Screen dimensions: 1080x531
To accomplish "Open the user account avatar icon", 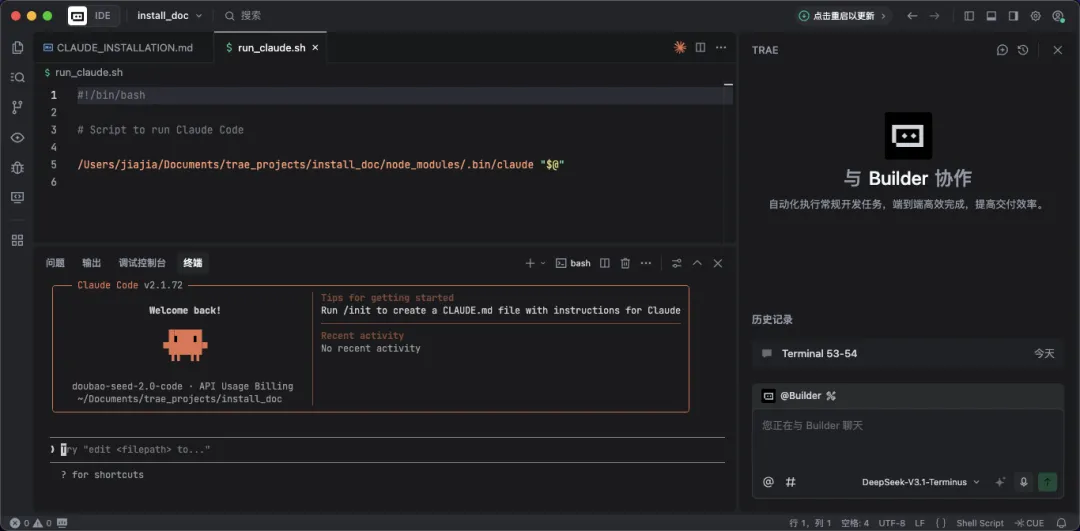I will [x=1058, y=15].
